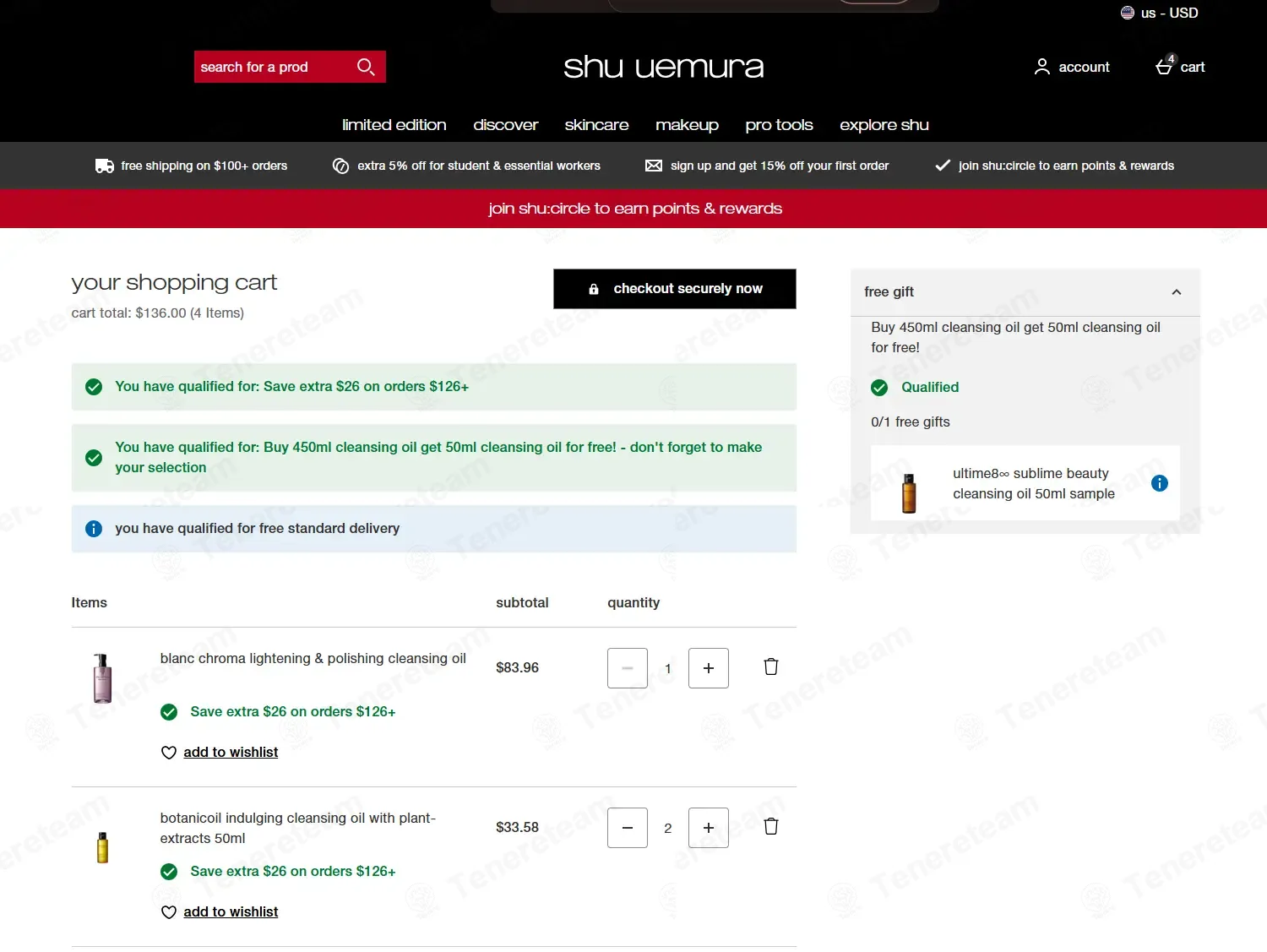This screenshot has width=1267, height=952.
Task: Click the student discount tag icon
Action: 340,166
